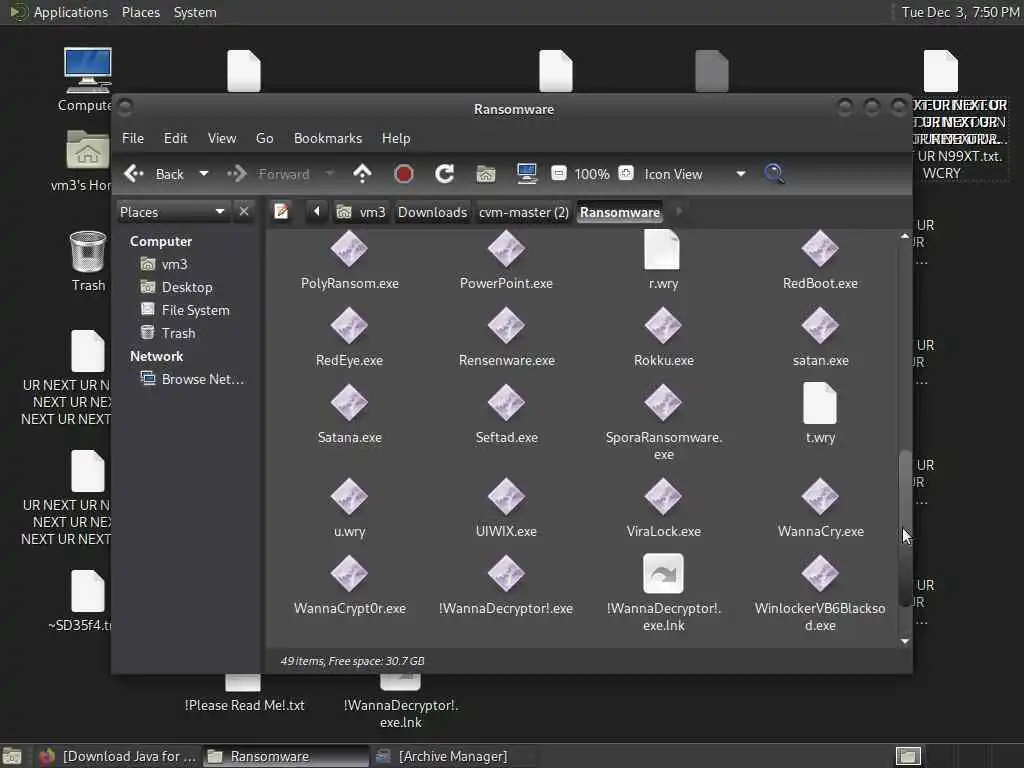Select the !WannaDecryptor!.exe file icon
The image size is (1024, 768).
click(506, 573)
